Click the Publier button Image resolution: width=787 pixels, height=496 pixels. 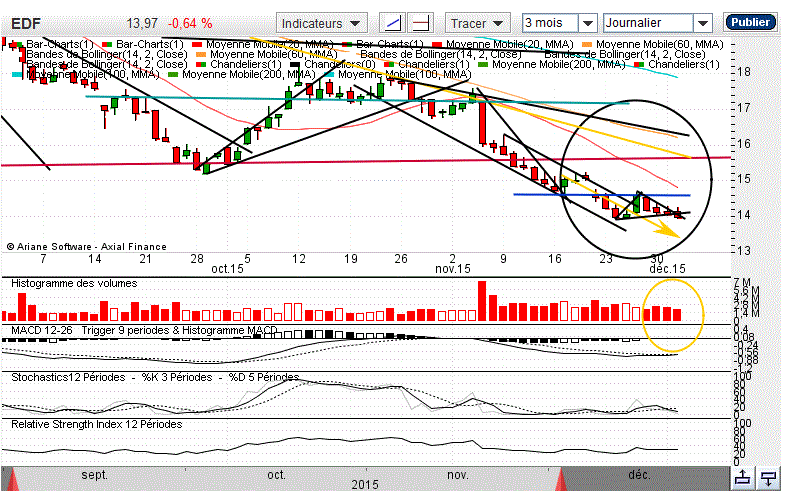pyautogui.click(x=750, y=22)
